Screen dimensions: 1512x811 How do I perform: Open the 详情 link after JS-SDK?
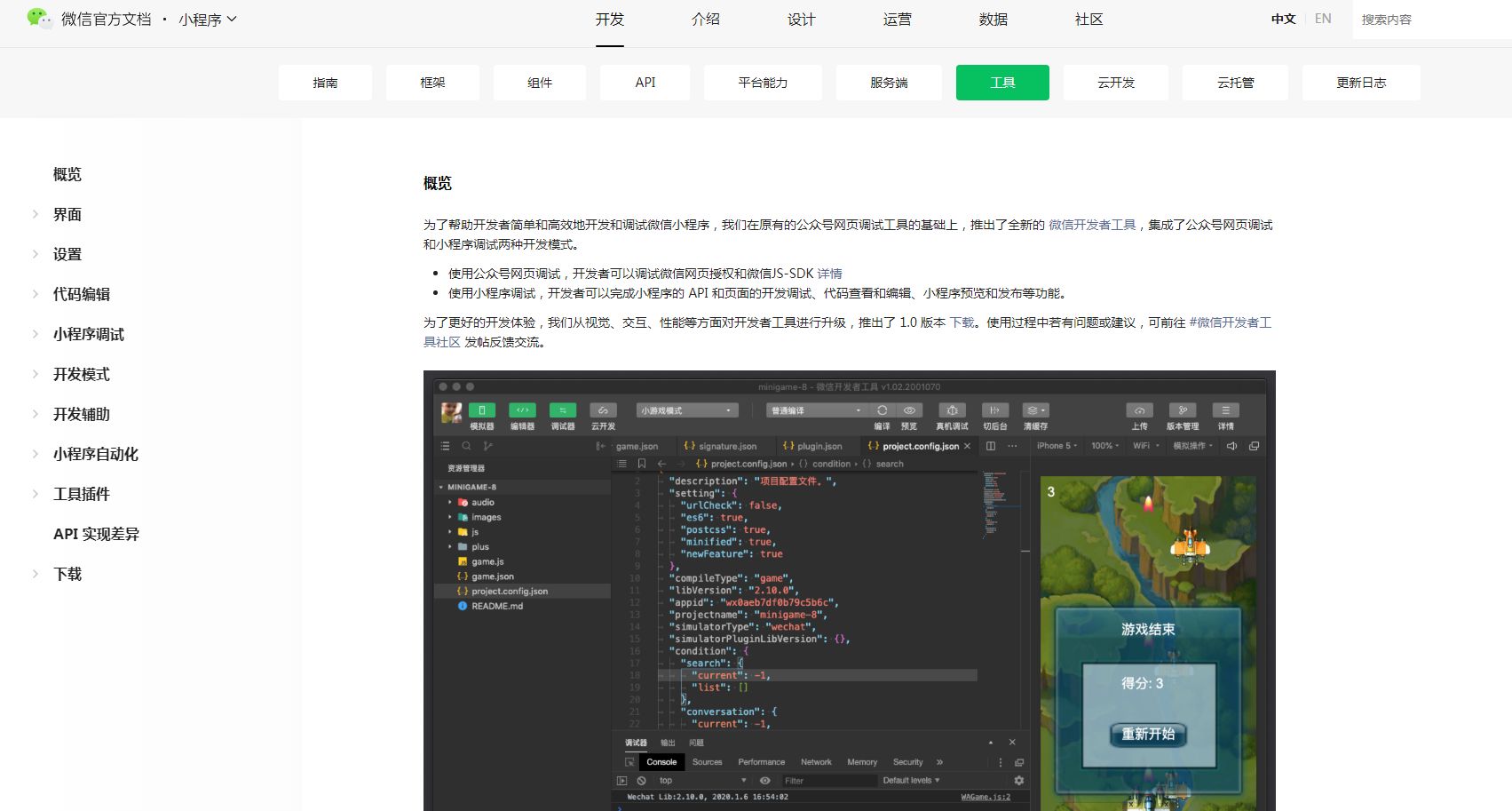click(x=829, y=274)
